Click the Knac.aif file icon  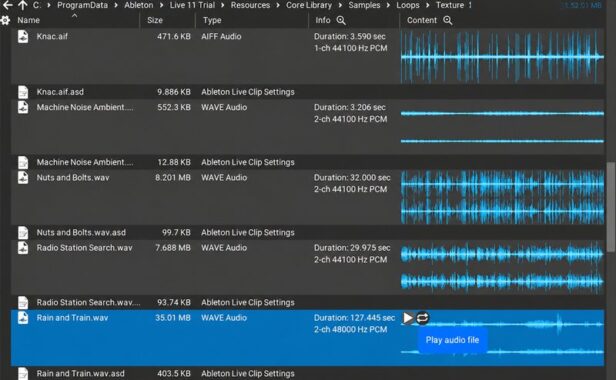[x=23, y=36]
